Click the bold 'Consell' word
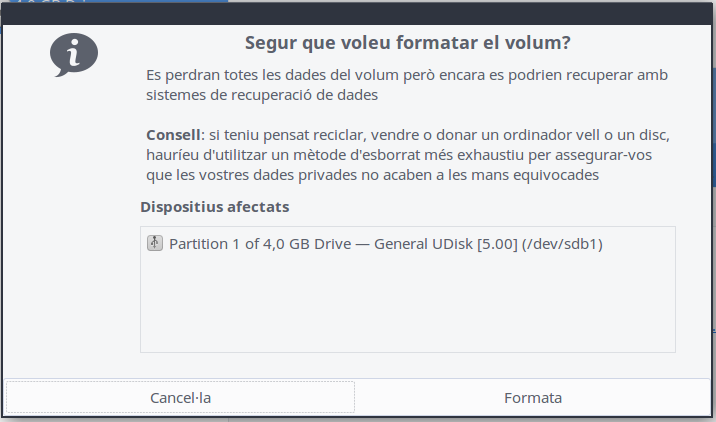This screenshot has width=716, height=422. (173, 135)
